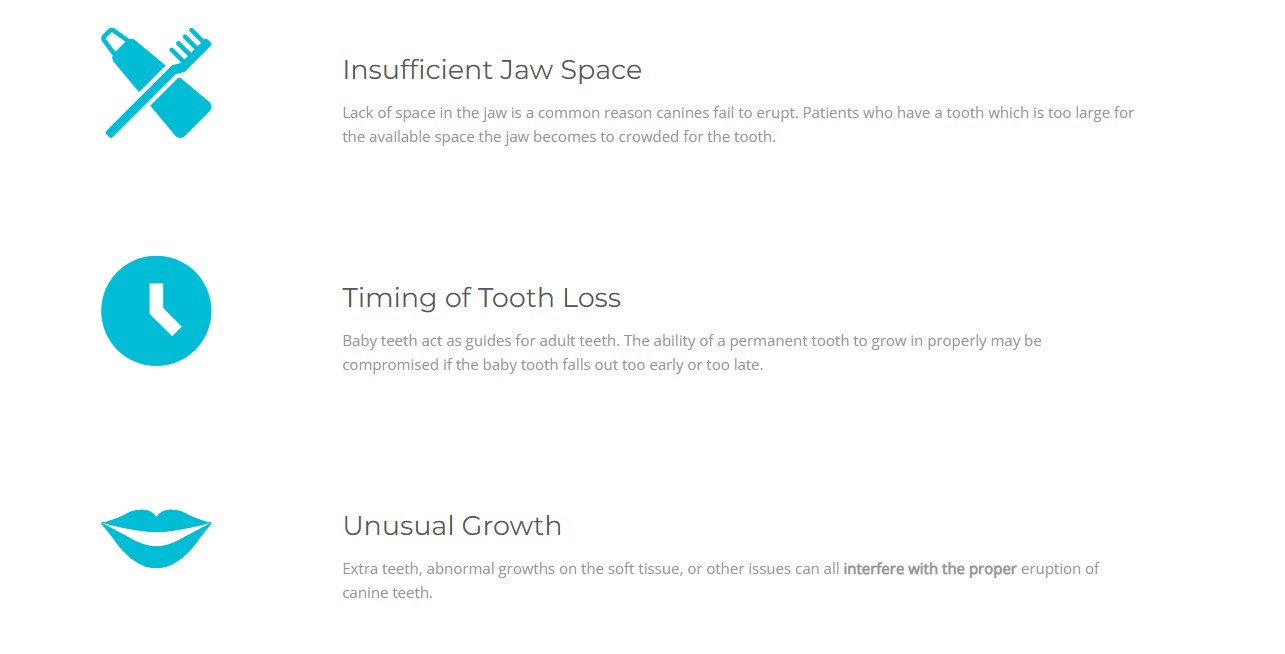
Task: Click the toothbrush bristles in the icon
Action: [192, 44]
